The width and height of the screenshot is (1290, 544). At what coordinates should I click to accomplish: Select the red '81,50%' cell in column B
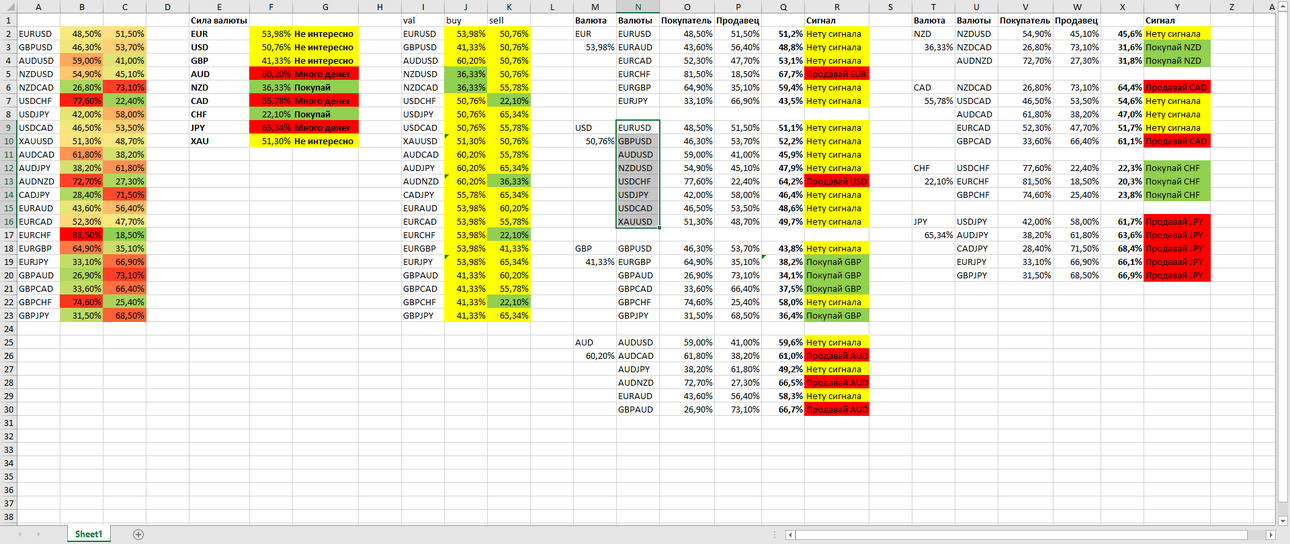click(81, 235)
